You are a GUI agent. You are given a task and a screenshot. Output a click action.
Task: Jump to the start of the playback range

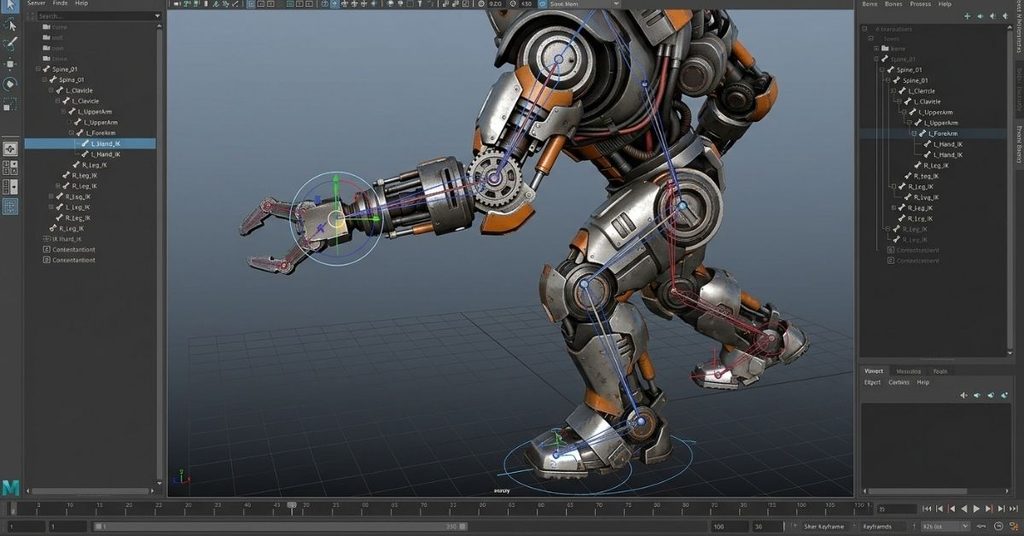927,509
